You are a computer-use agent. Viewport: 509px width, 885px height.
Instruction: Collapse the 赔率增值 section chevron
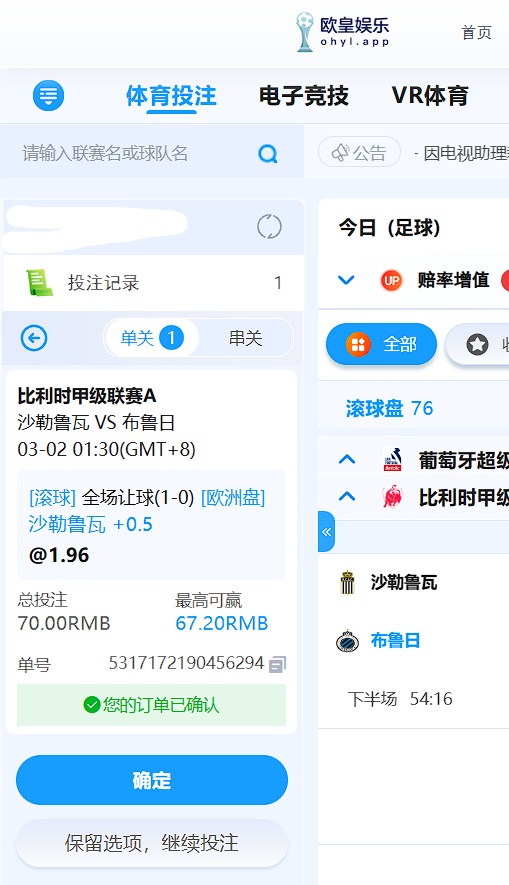click(x=346, y=280)
